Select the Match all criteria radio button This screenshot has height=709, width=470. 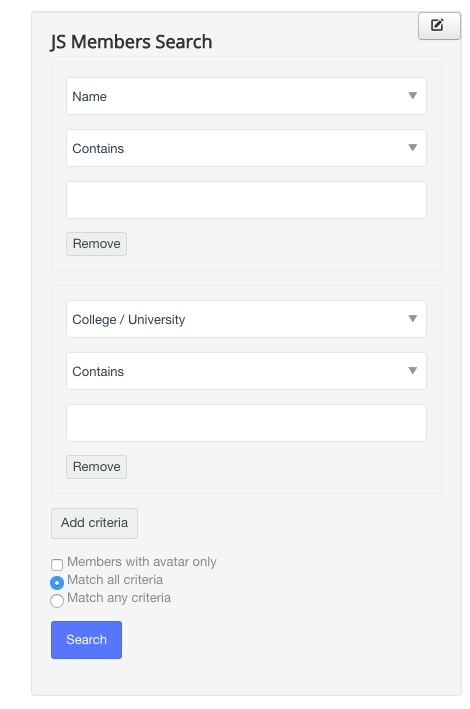pos(57,583)
